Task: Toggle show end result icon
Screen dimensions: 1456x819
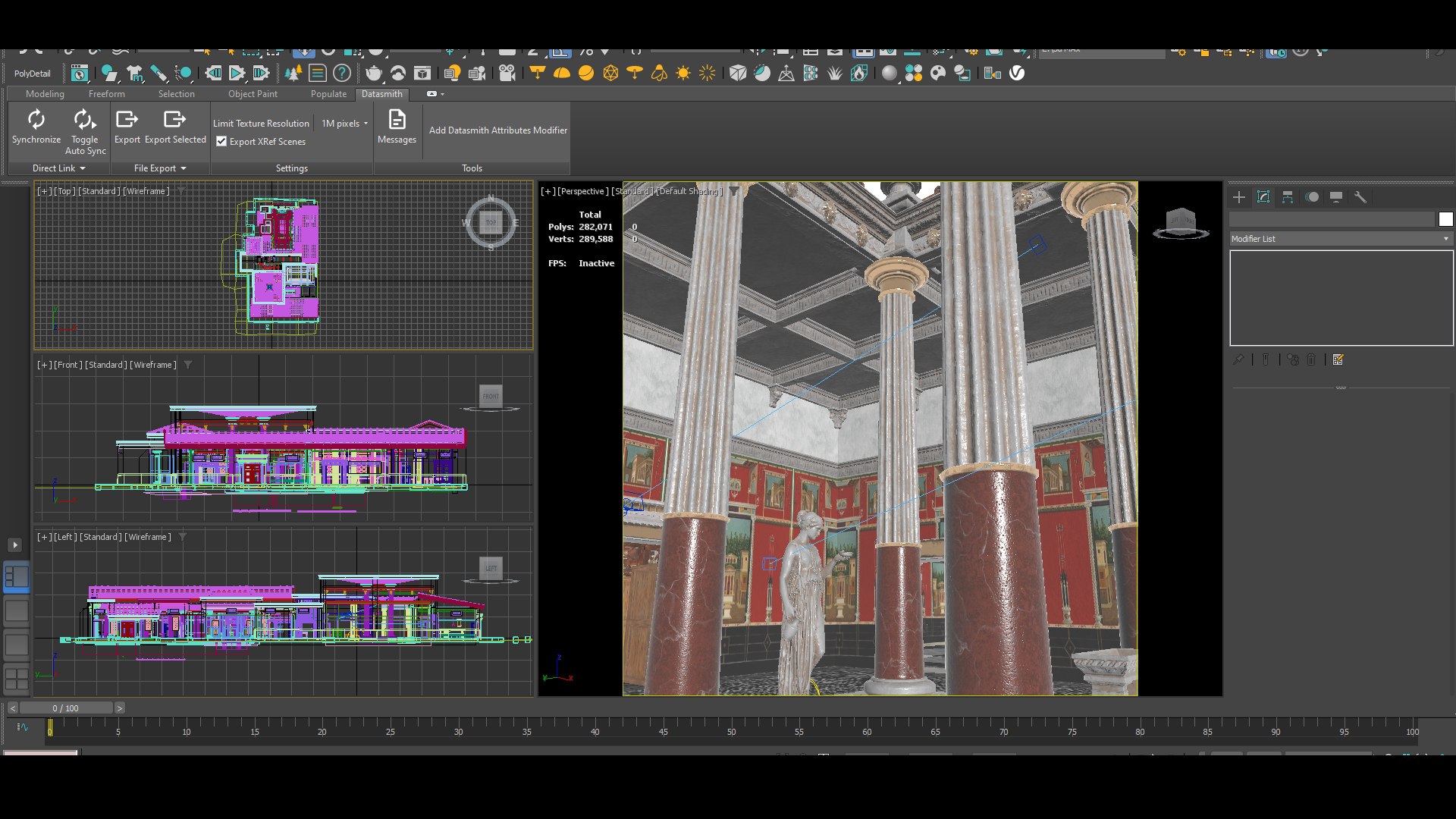Action: click(x=1265, y=360)
